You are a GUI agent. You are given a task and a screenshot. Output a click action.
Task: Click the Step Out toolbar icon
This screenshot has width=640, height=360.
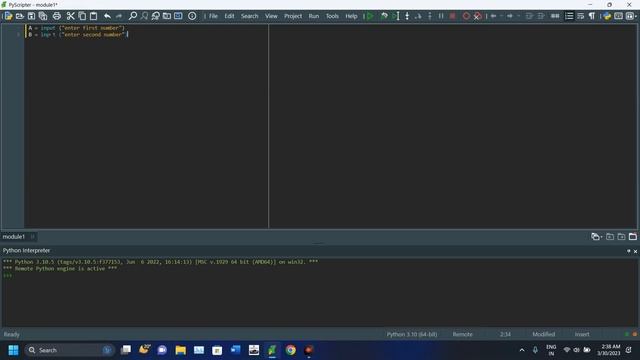[430, 16]
